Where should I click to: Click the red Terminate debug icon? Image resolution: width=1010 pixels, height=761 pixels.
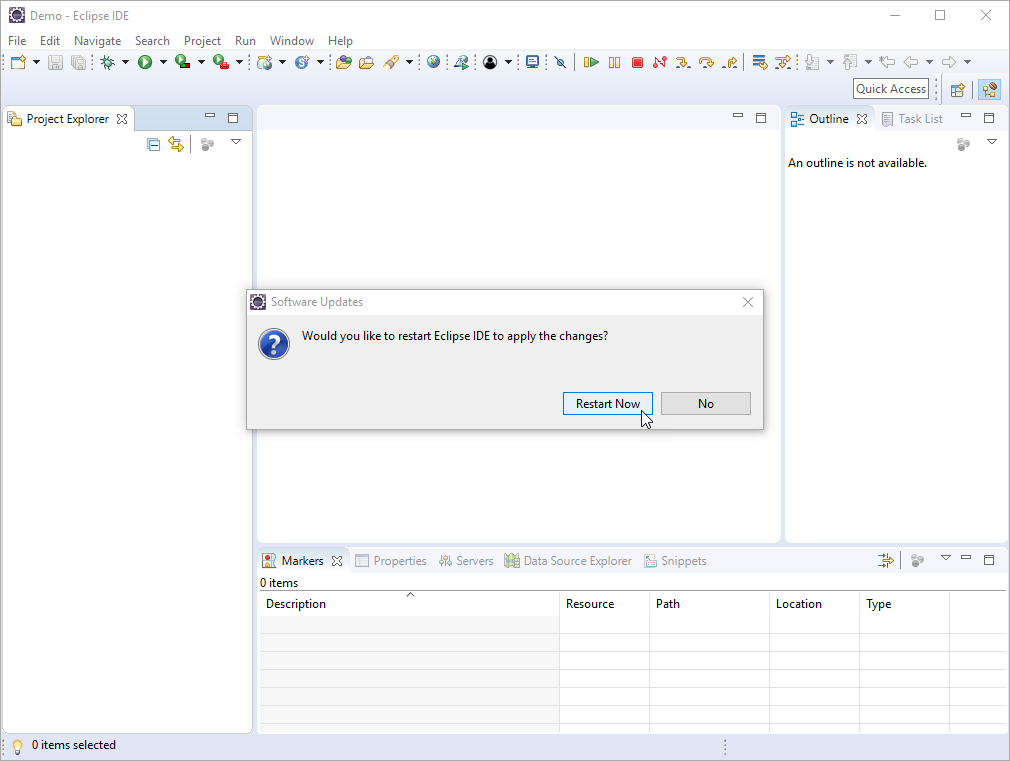[x=637, y=62]
